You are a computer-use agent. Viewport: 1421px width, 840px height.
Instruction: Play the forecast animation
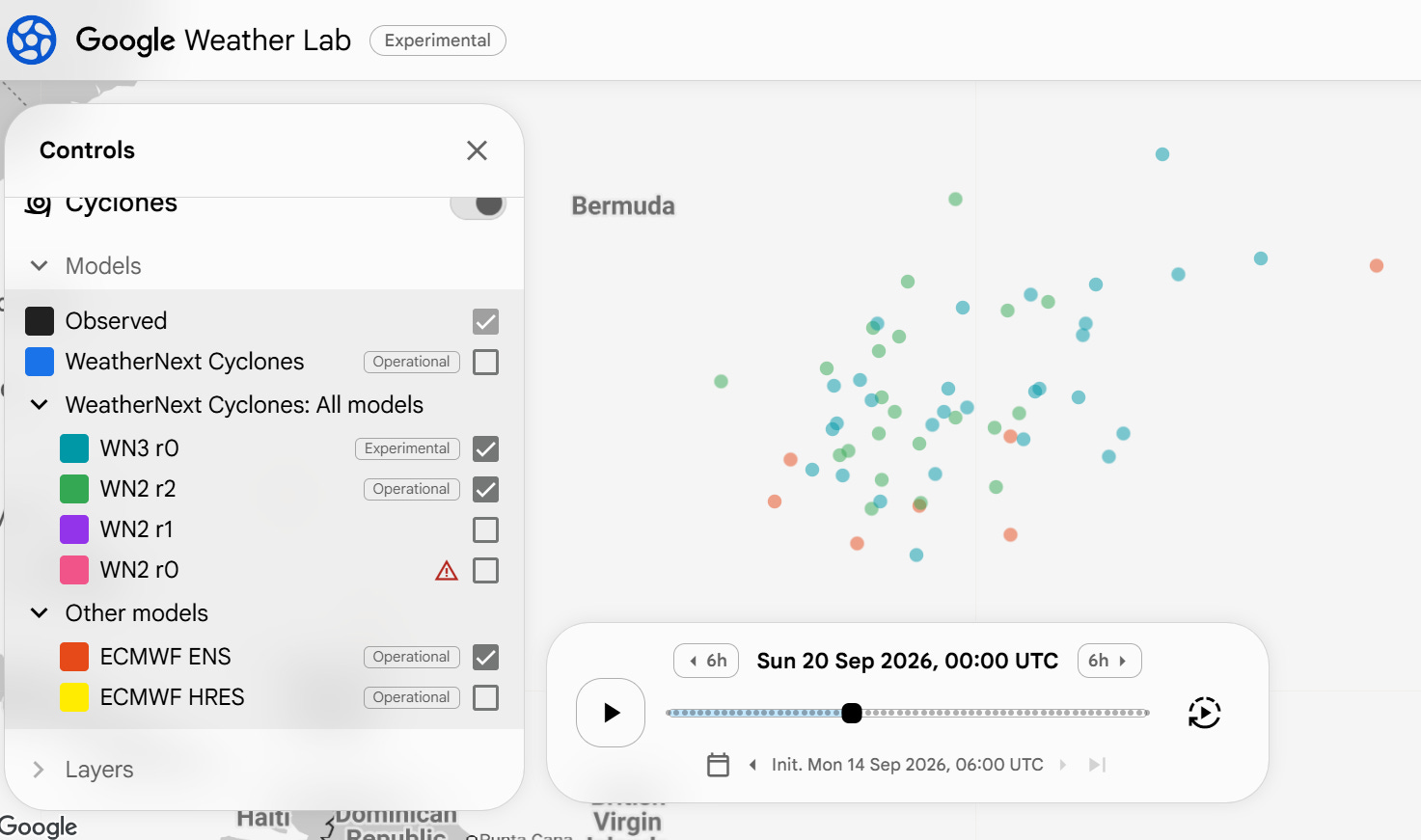(x=611, y=713)
